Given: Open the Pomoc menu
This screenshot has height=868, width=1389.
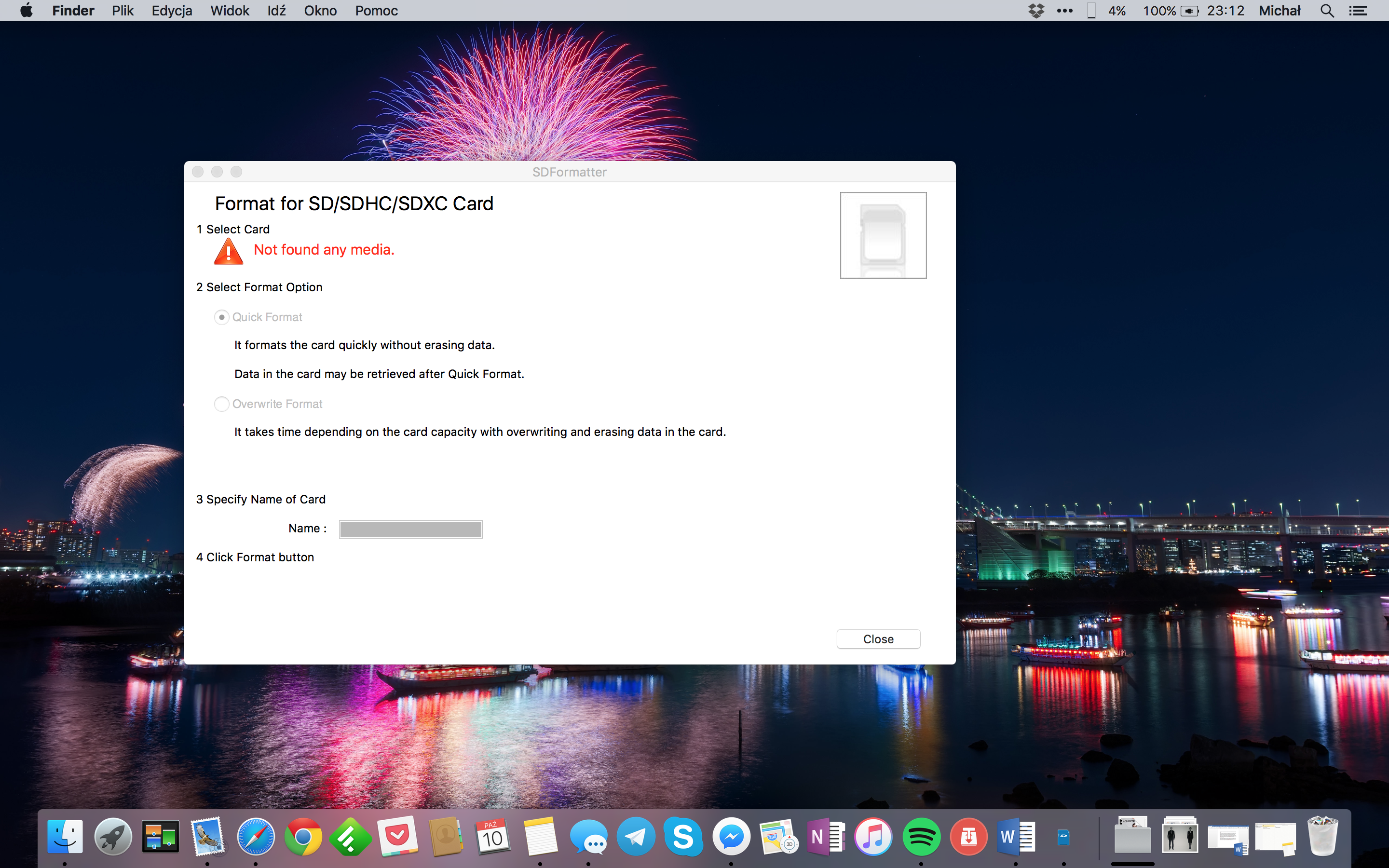Looking at the screenshot, I should 376,10.
